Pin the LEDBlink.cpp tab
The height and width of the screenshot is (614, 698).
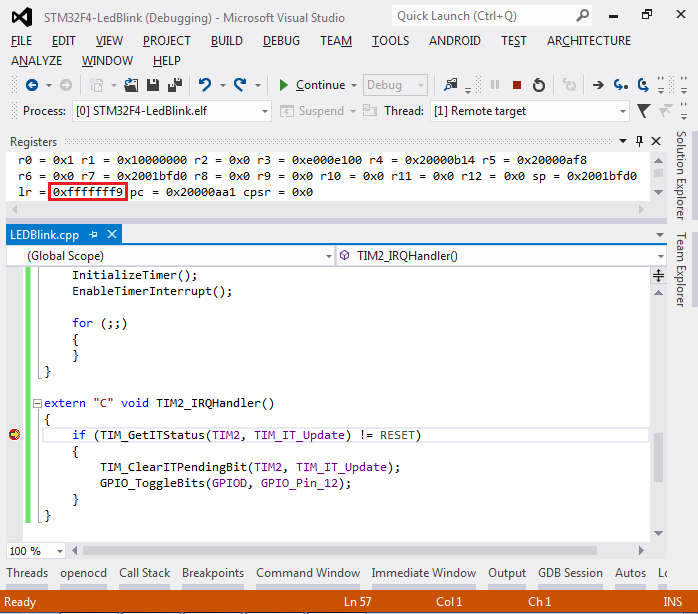pyautogui.click(x=93, y=234)
